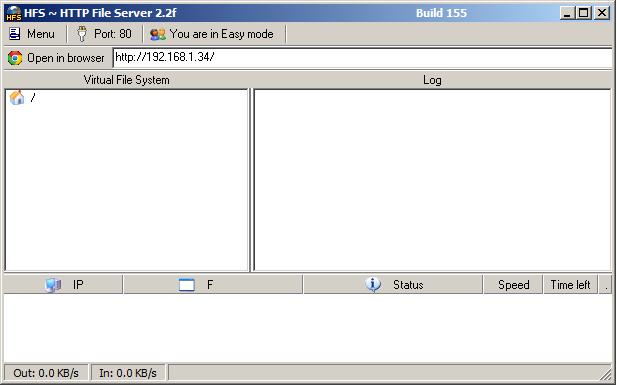Image resolution: width=617 pixels, height=386 pixels.
Task: Click the Chrome browser icon
Action: [x=15, y=58]
